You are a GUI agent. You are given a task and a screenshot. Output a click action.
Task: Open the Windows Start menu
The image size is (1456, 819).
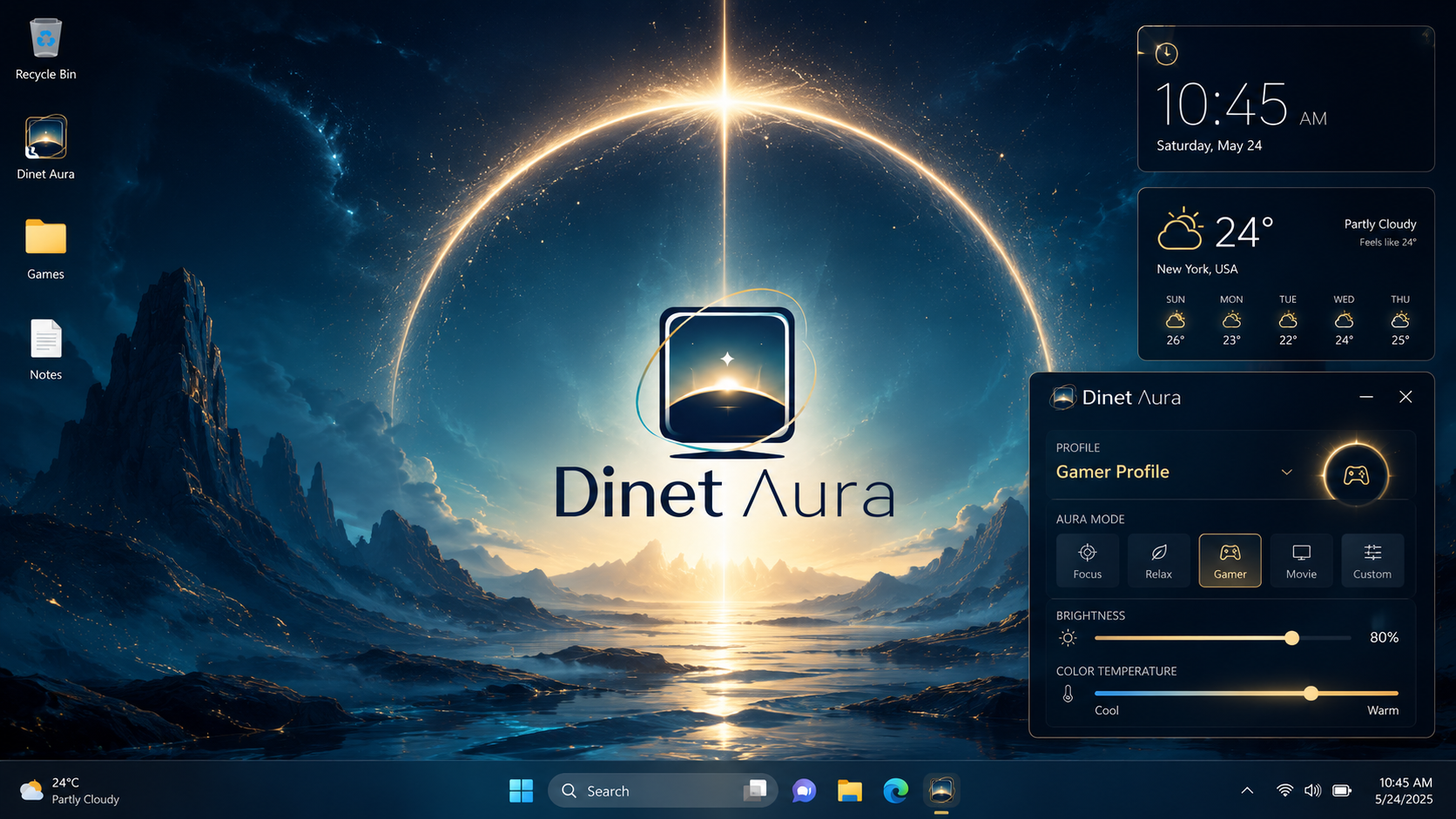pos(521,791)
